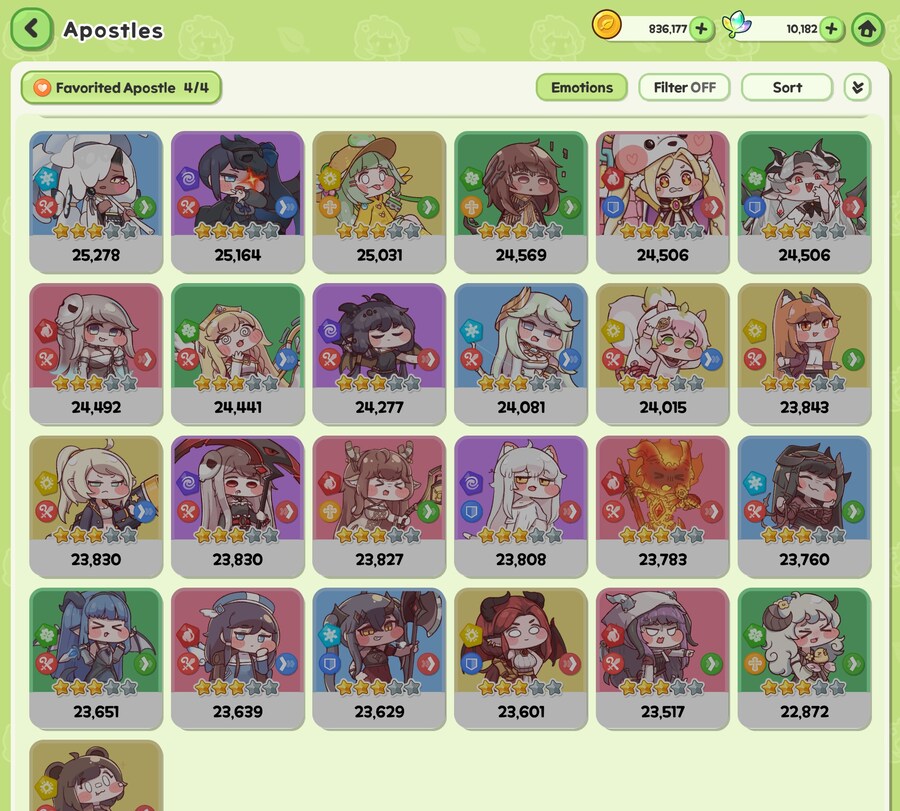Viewport: 900px width, 811px height.
Task: Open the flame golem apostle with 23,783
Action: click(662, 506)
